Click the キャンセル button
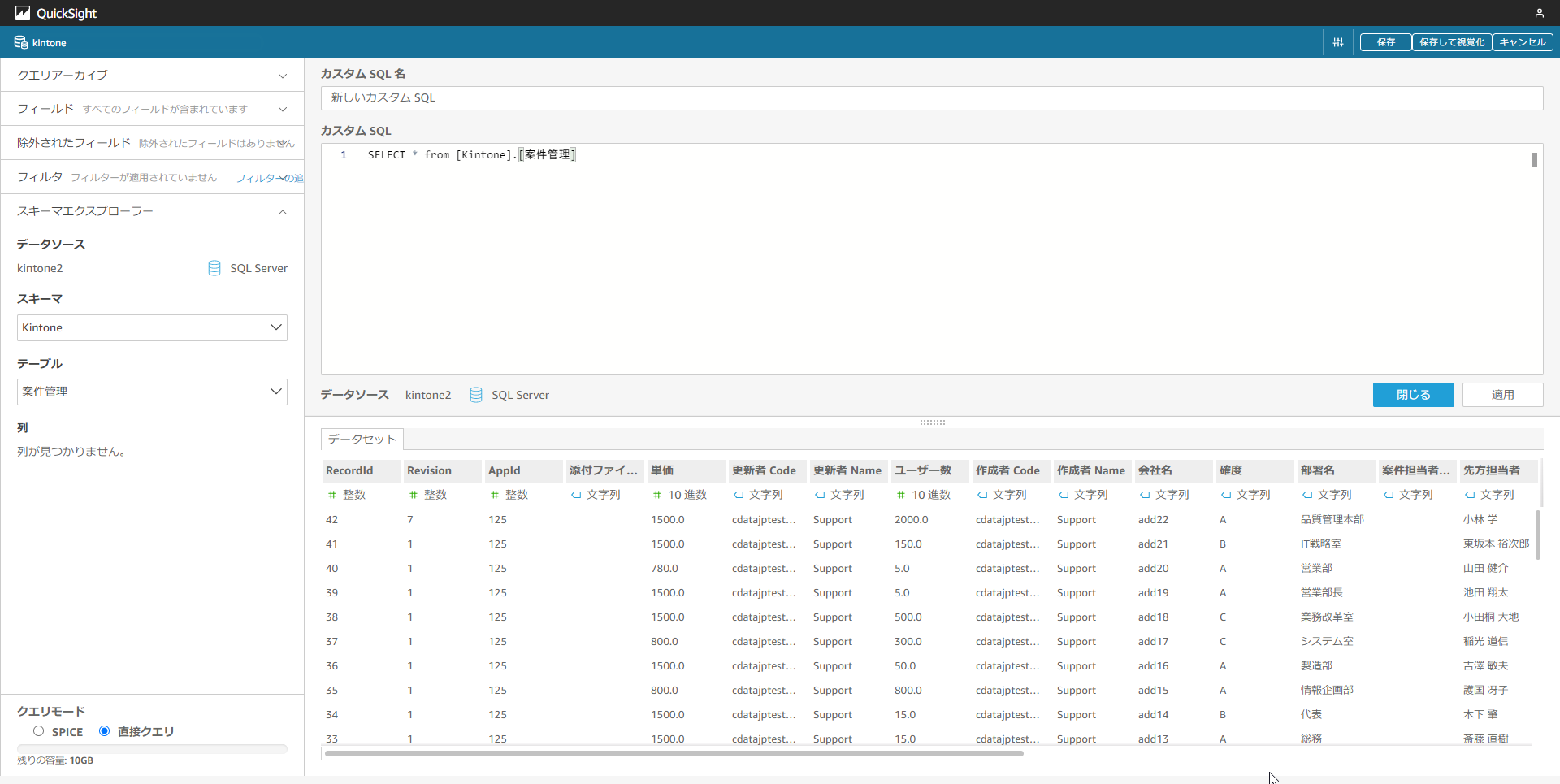1560x784 pixels. tap(1523, 42)
